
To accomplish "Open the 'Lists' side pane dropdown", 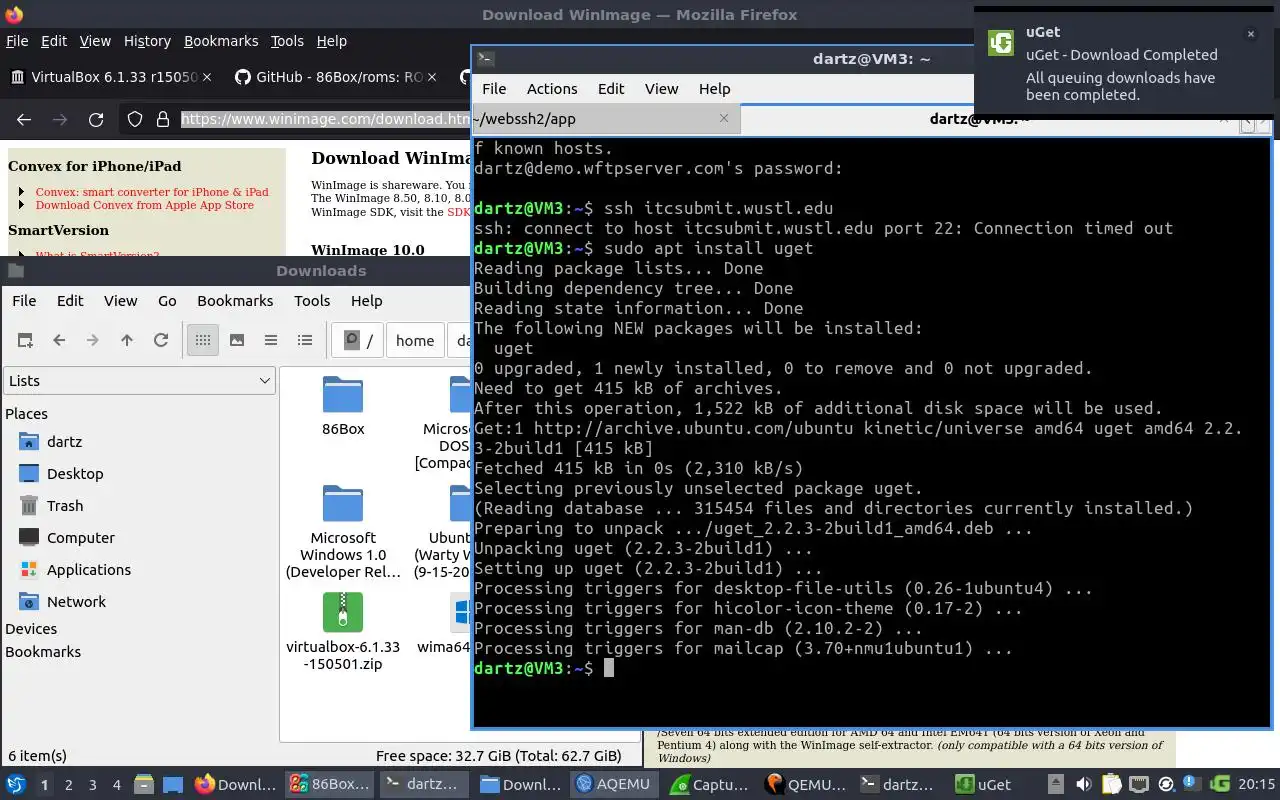I will (140, 380).
